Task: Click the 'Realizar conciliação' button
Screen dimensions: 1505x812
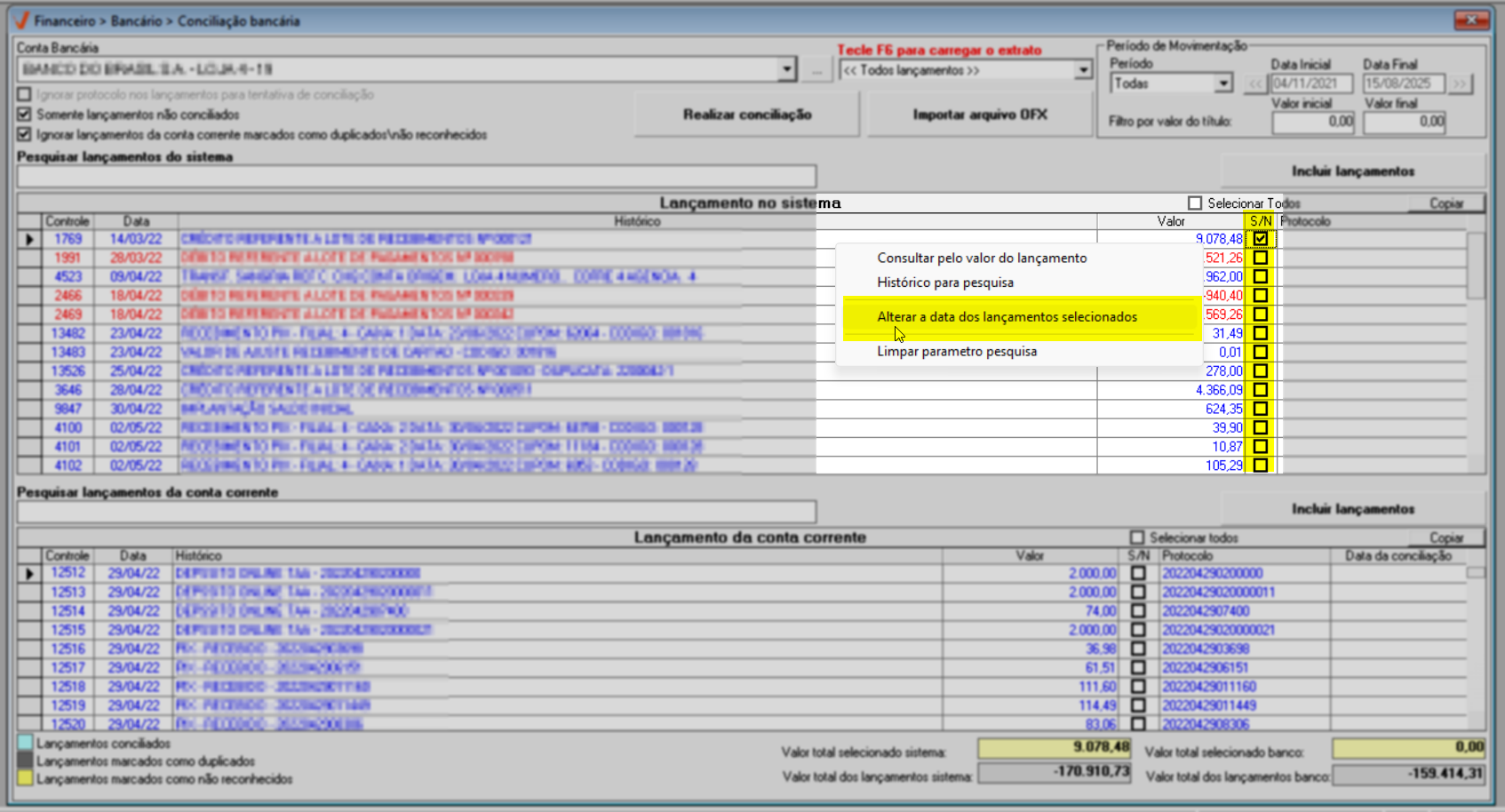Action: (746, 115)
